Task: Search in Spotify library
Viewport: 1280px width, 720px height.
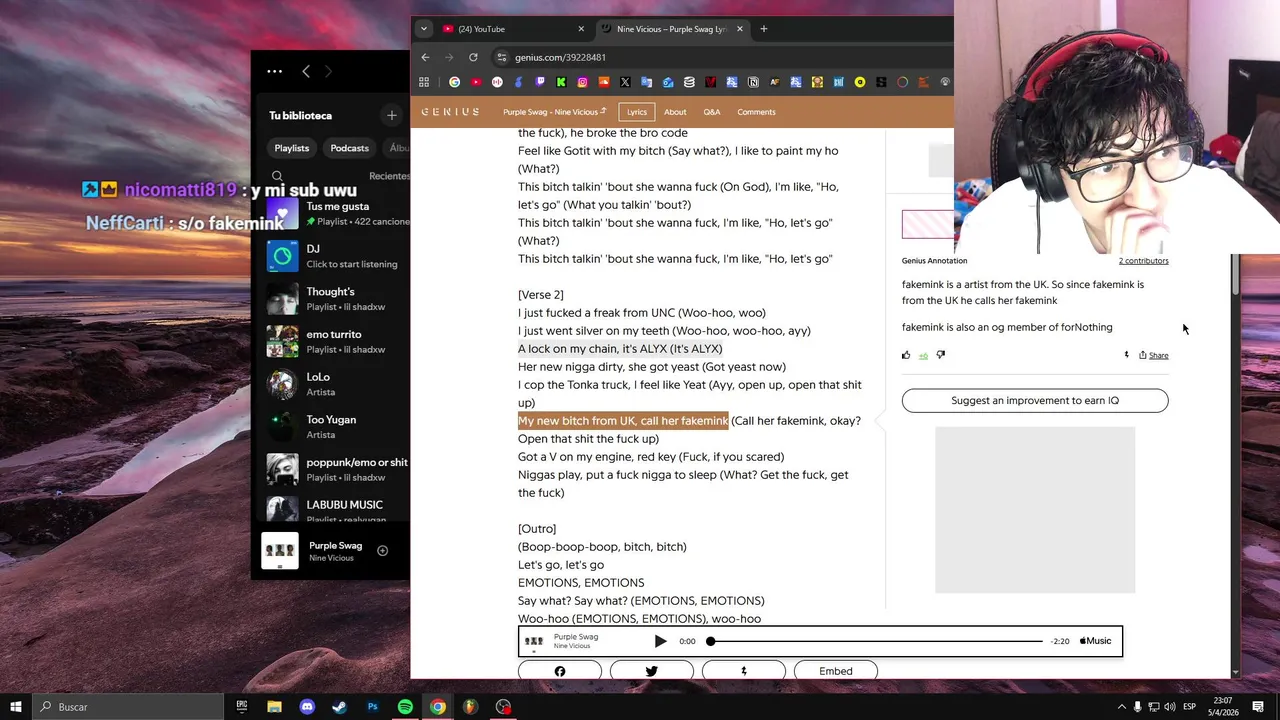Action: pyautogui.click(x=277, y=176)
